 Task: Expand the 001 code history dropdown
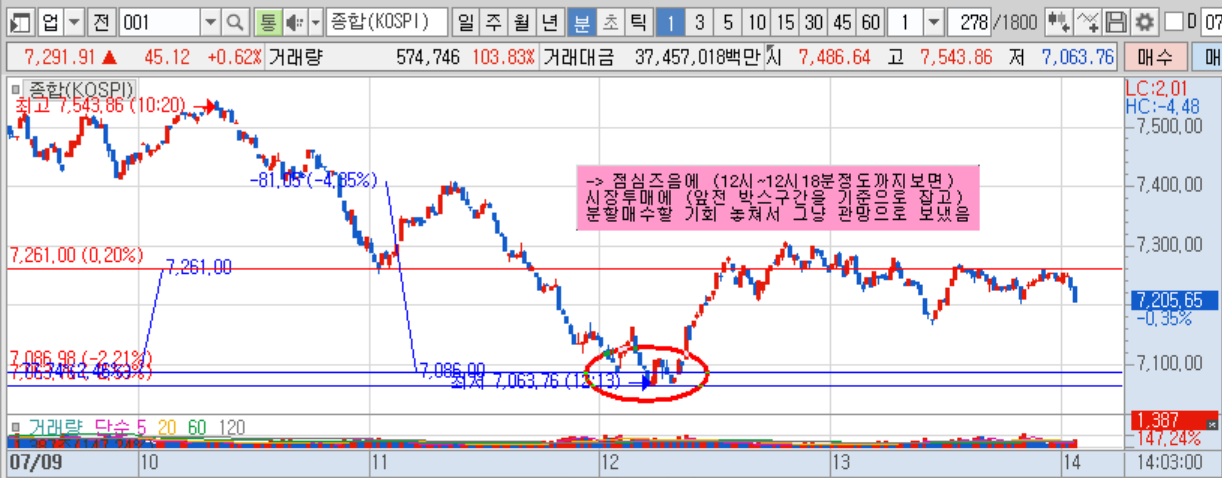pyautogui.click(x=210, y=22)
